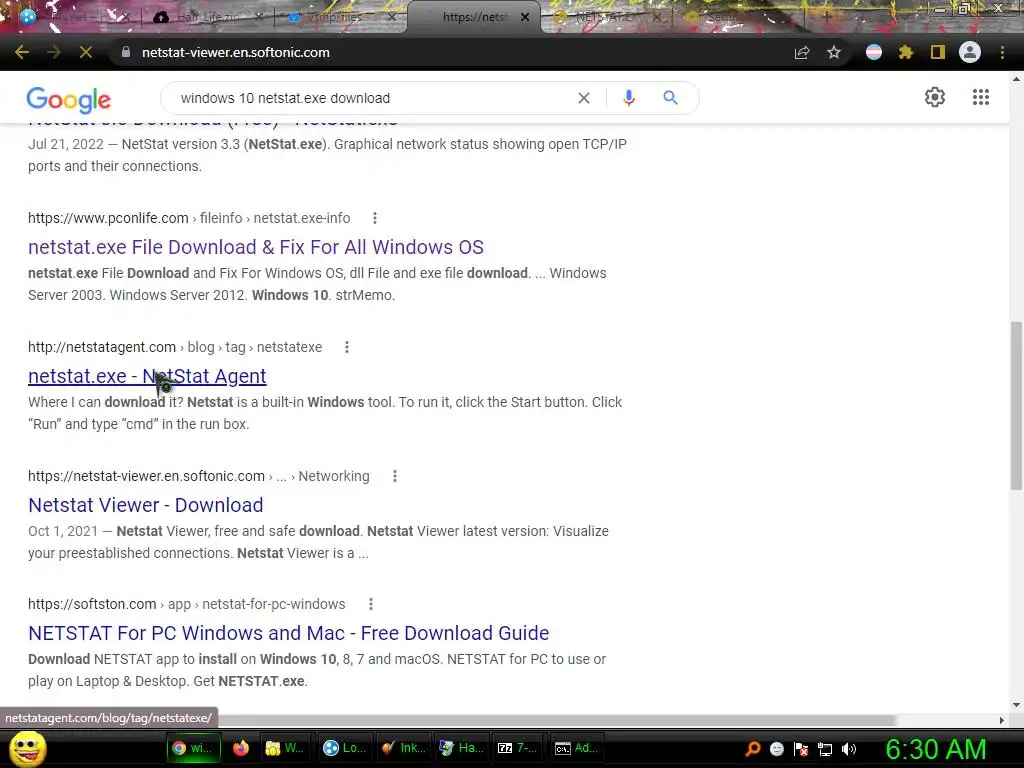
Task: Clear the Google search box with the X
Action: (584, 98)
